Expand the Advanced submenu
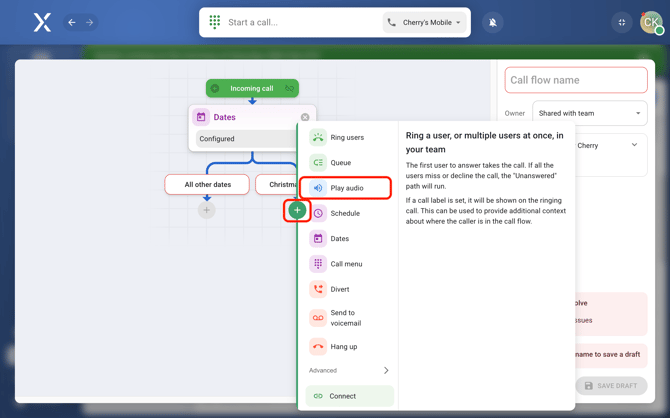Image resolution: width=670 pixels, height=418 pixels. click(x=349, y=370)
